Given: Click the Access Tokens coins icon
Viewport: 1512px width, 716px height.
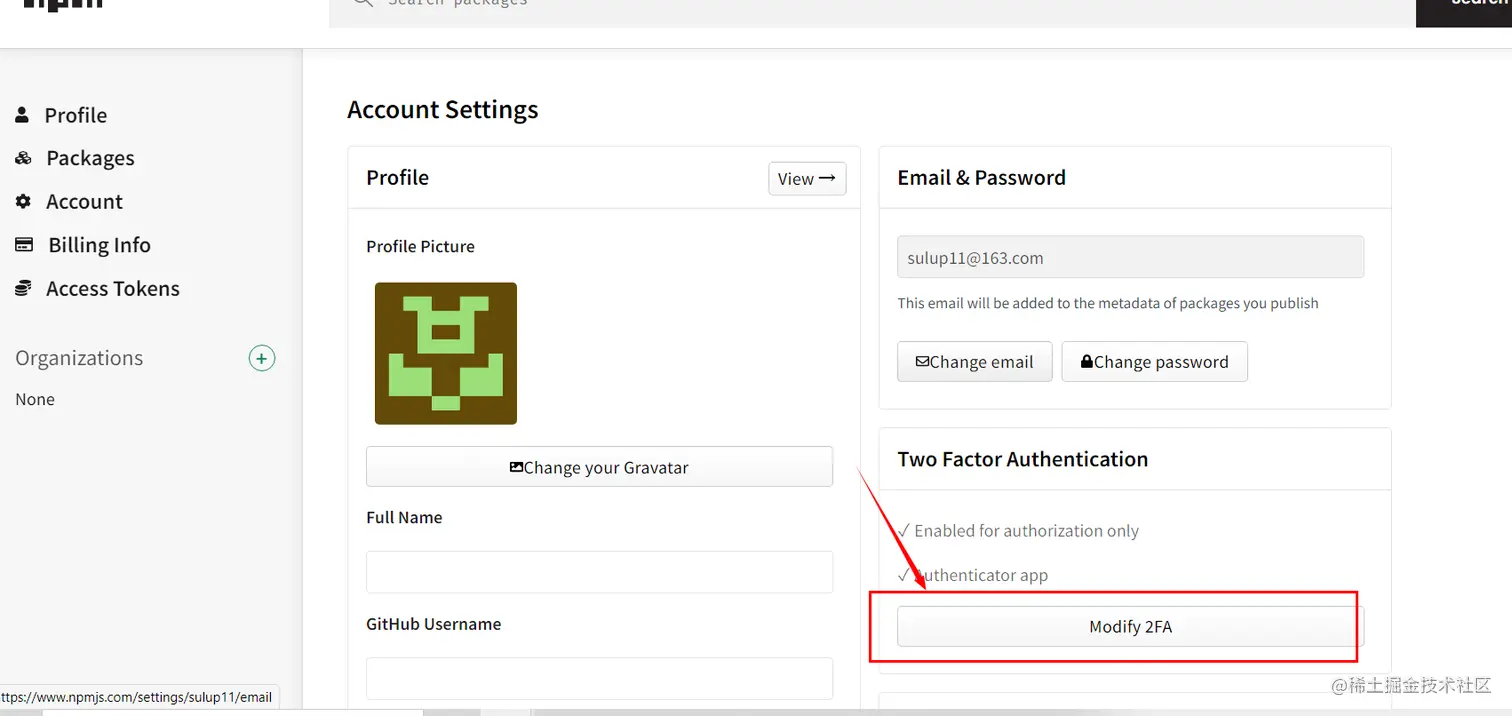Looking at the screenshot, I should (x=23, y=289).
